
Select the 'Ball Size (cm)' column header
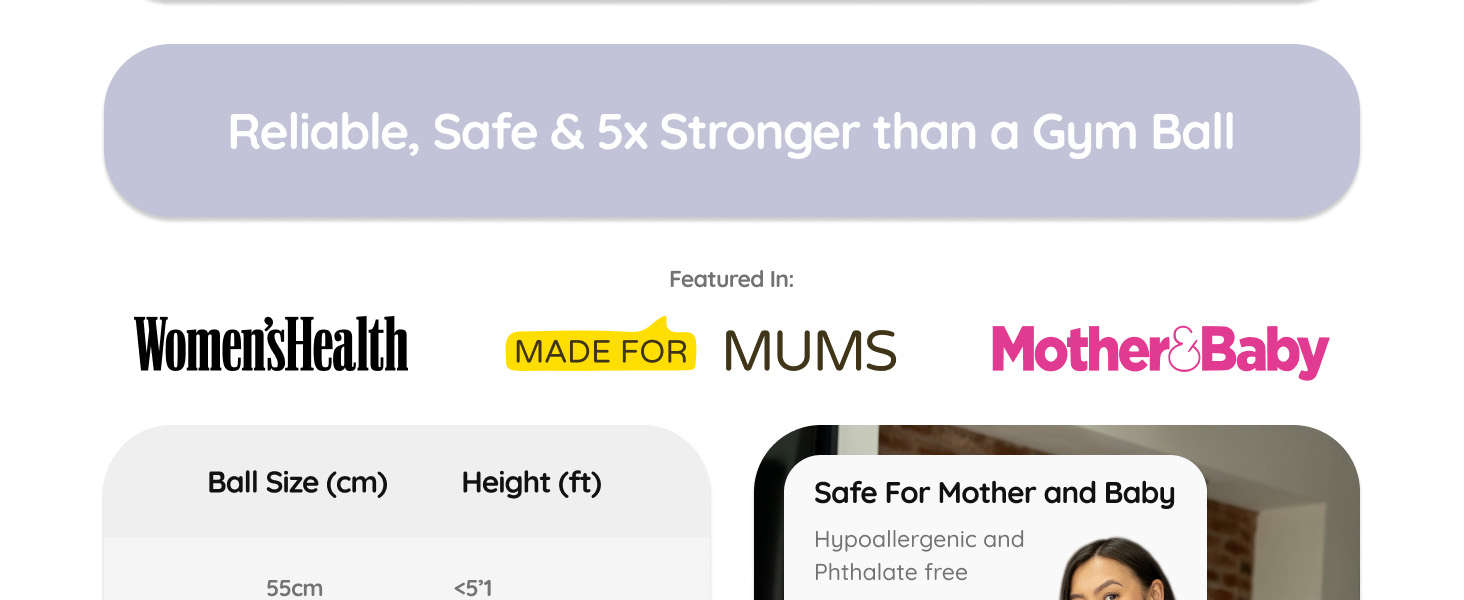click(x=297, y=483)
